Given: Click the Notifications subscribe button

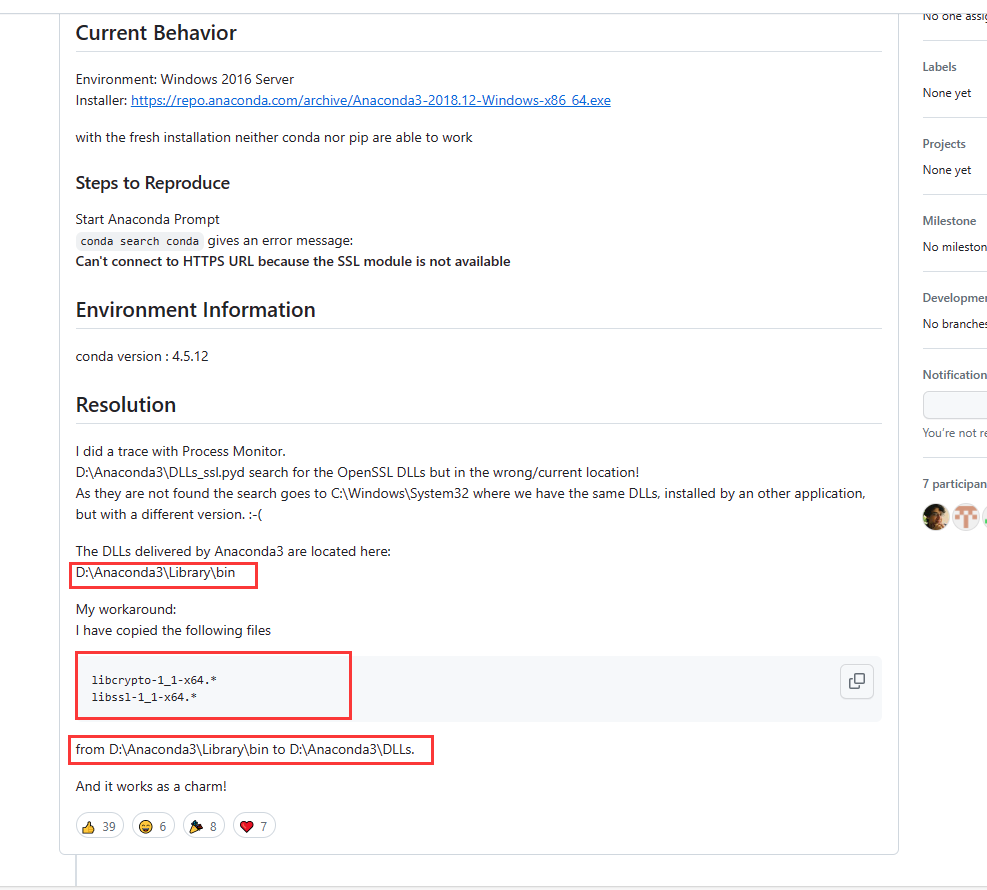Looking at the screenshot, I should tap(955, 405).
